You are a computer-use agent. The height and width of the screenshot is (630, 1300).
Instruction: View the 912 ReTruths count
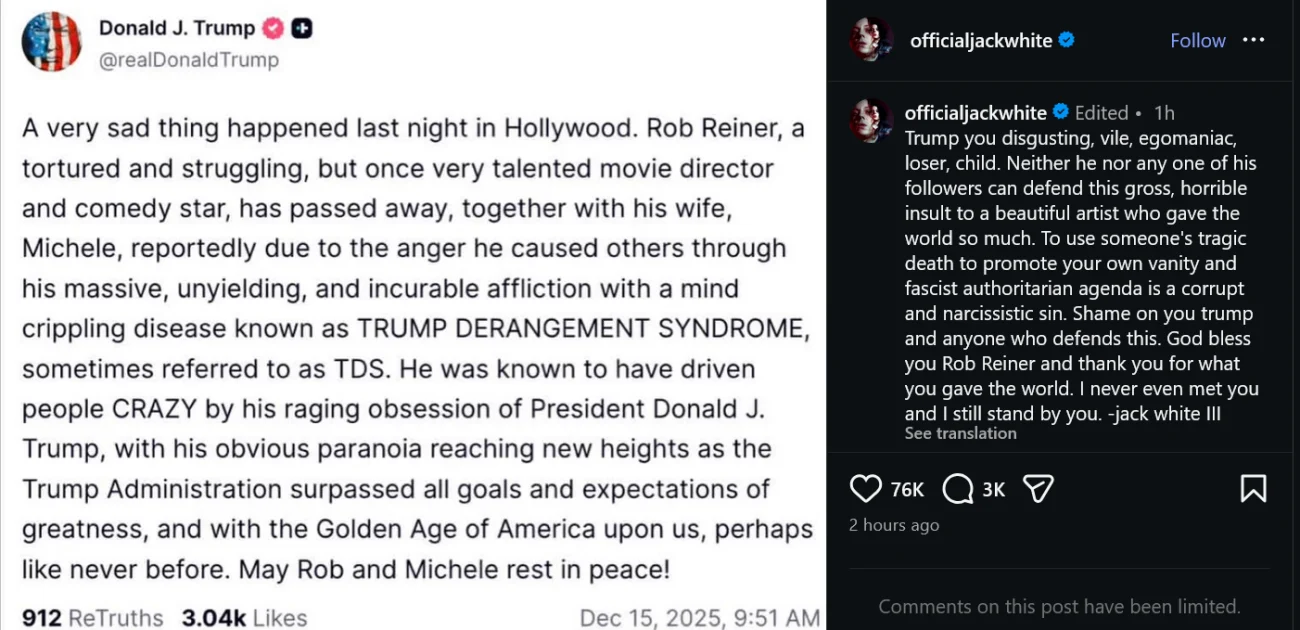(x=92, y=617)
